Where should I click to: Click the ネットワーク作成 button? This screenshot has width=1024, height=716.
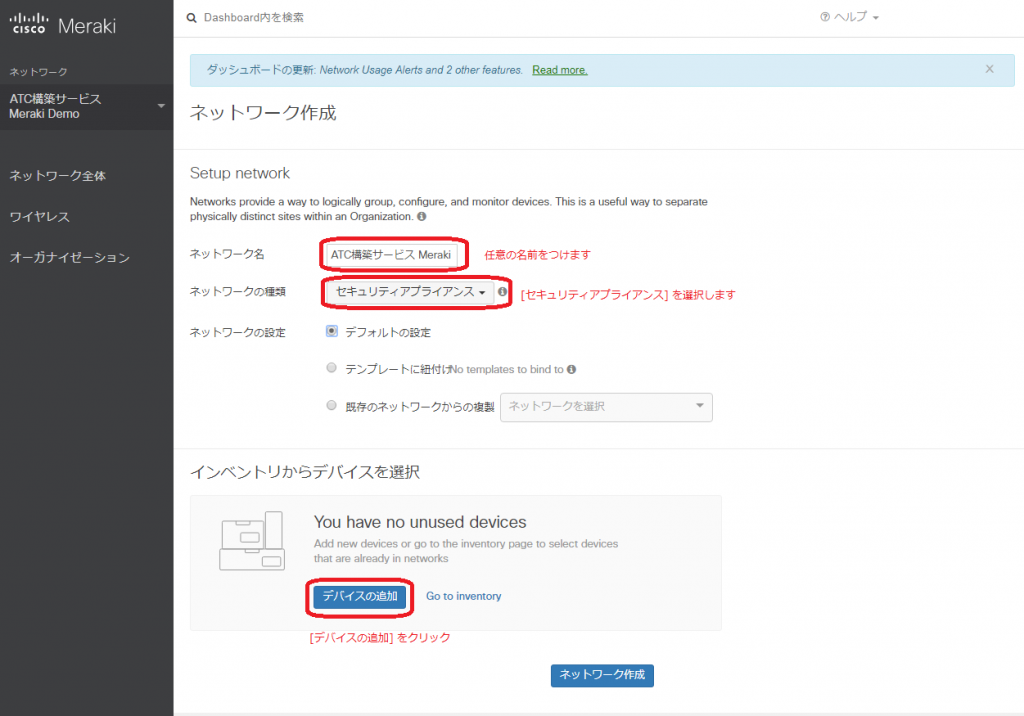602,675
